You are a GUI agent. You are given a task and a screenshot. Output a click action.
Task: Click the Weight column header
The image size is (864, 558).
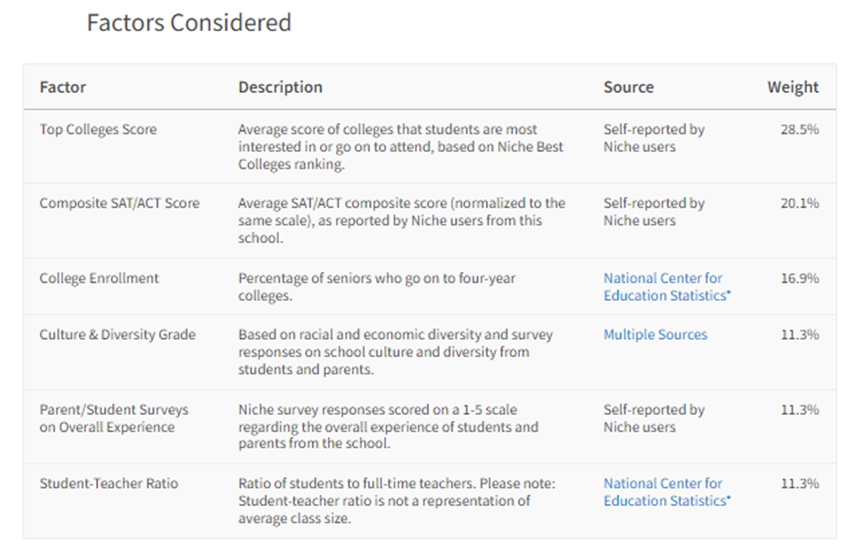click(x=793, y=87)
